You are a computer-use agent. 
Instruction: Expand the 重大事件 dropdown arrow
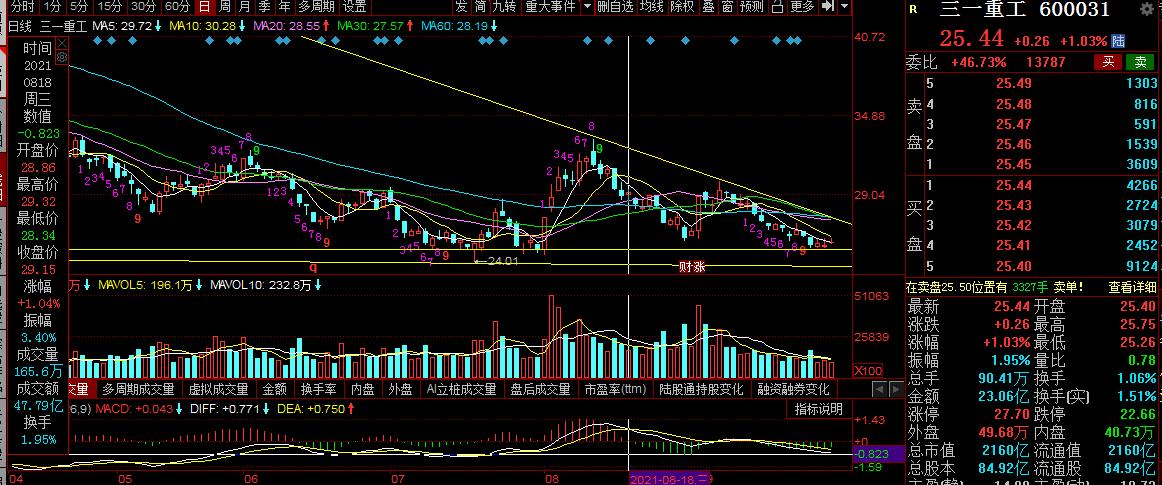coord(587,7)
